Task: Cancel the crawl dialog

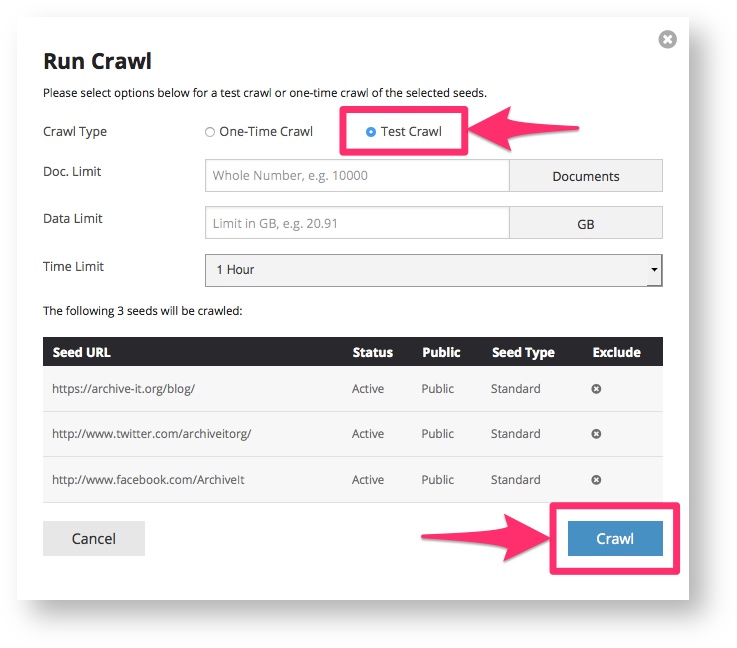Action: click(x=94, y=538)
